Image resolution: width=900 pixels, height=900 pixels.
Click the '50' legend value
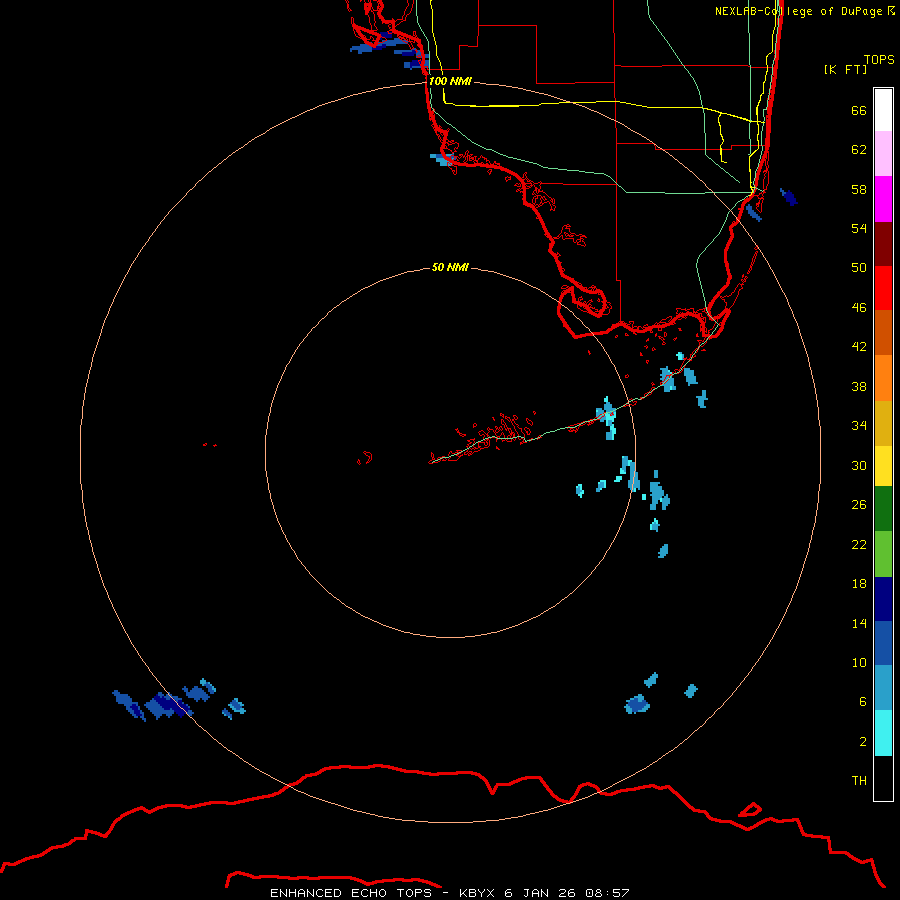click(859, 267)
